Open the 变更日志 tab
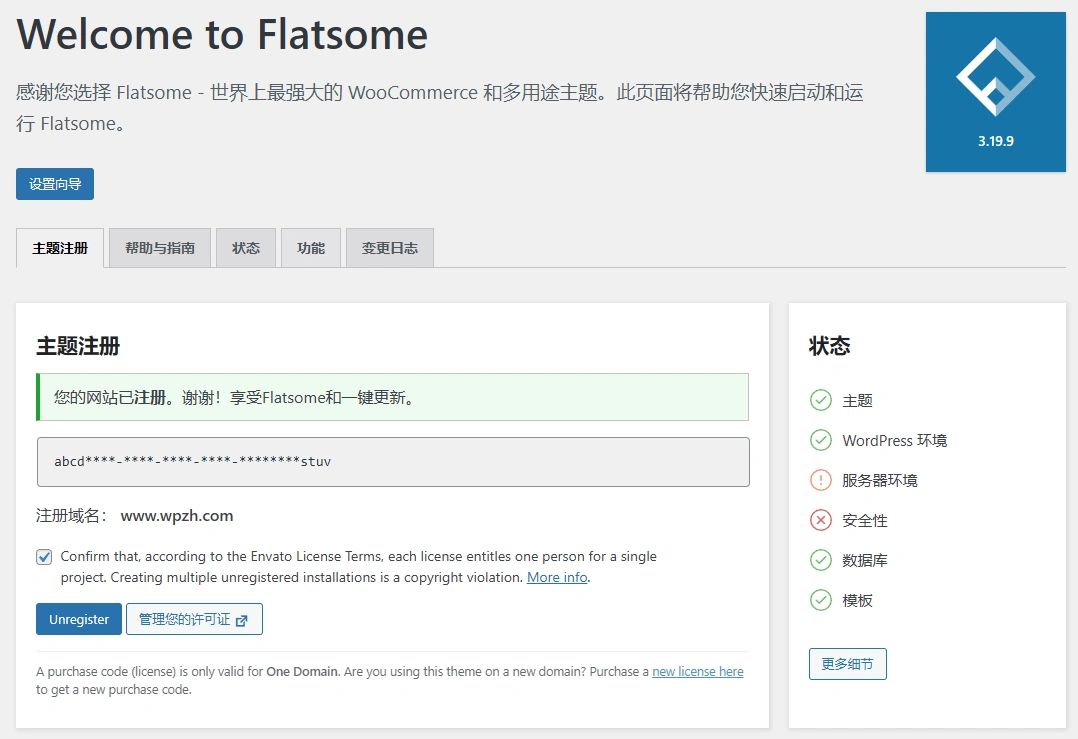 [x=390, y=247]
